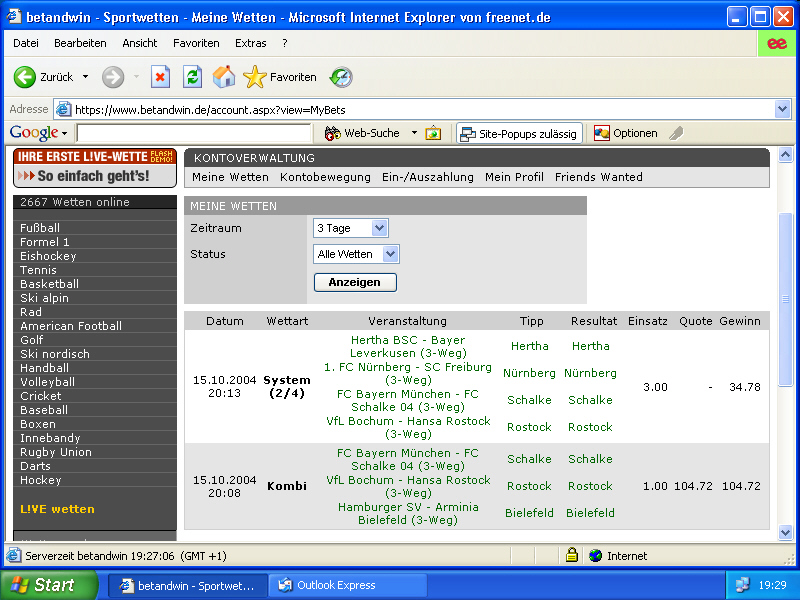Open the Windows Start button
This screenshot has width=800, height=600.
click(x=48, y=585)
